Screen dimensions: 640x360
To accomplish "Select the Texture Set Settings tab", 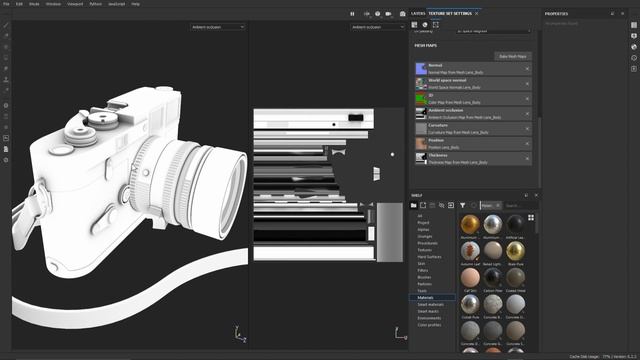I will [450, 13].
